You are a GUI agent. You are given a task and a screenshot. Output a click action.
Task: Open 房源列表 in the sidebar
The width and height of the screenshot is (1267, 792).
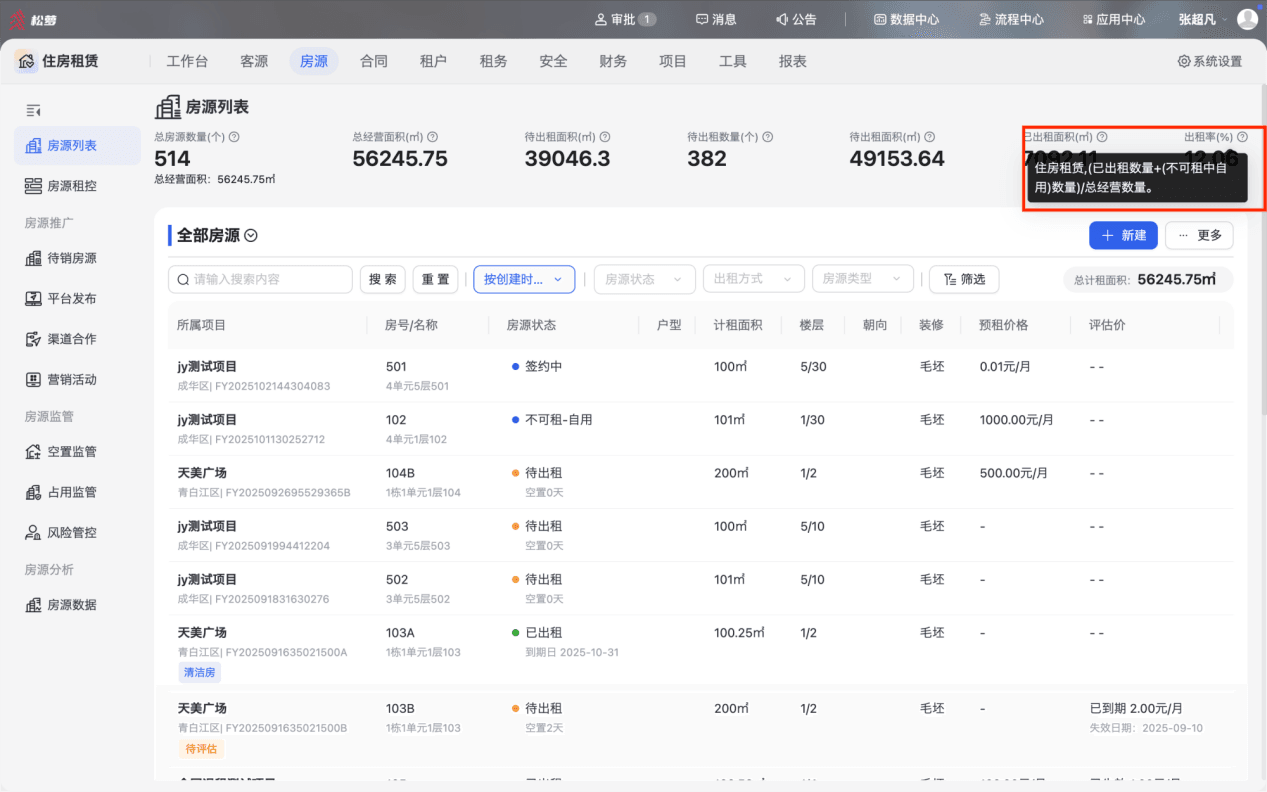(77, 145)
